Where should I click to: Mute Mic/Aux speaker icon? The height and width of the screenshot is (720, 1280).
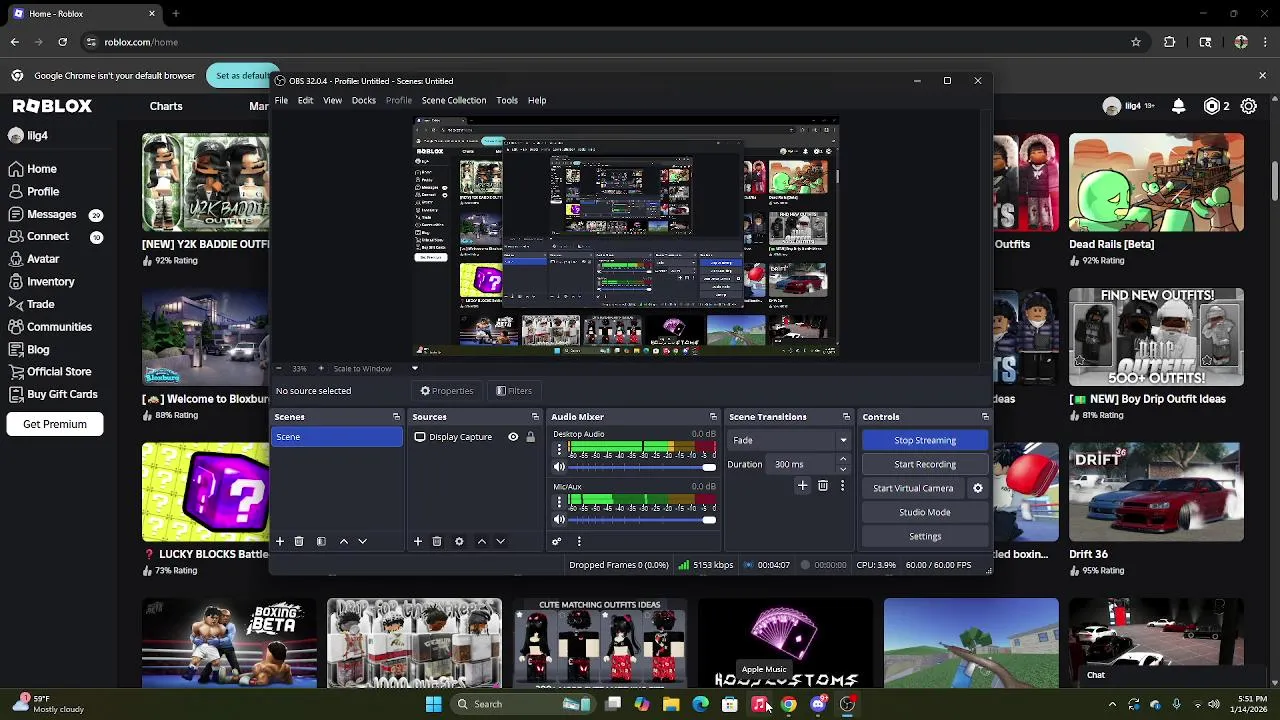tap(559, 519)
